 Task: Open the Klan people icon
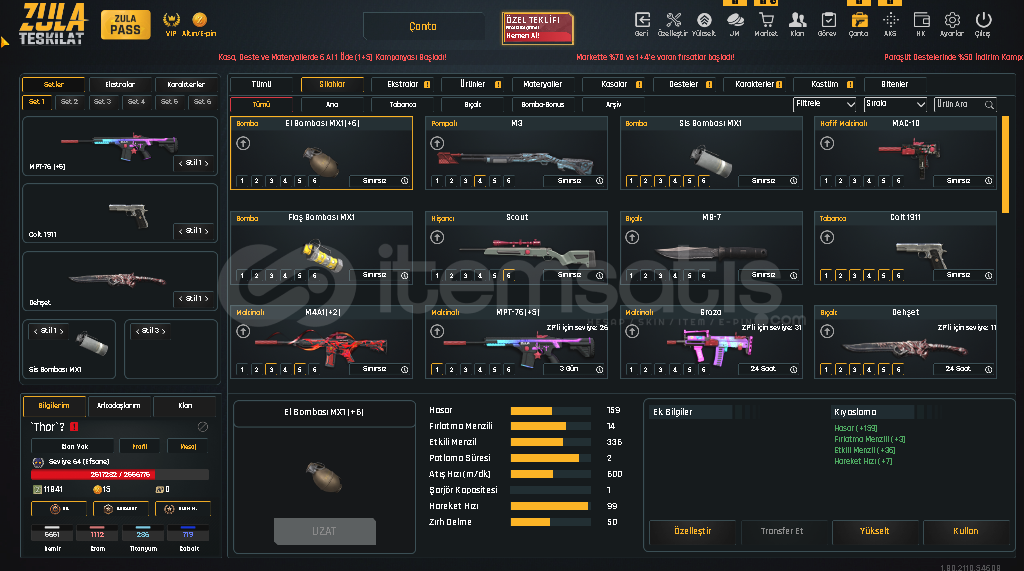[x=797, y=20]
